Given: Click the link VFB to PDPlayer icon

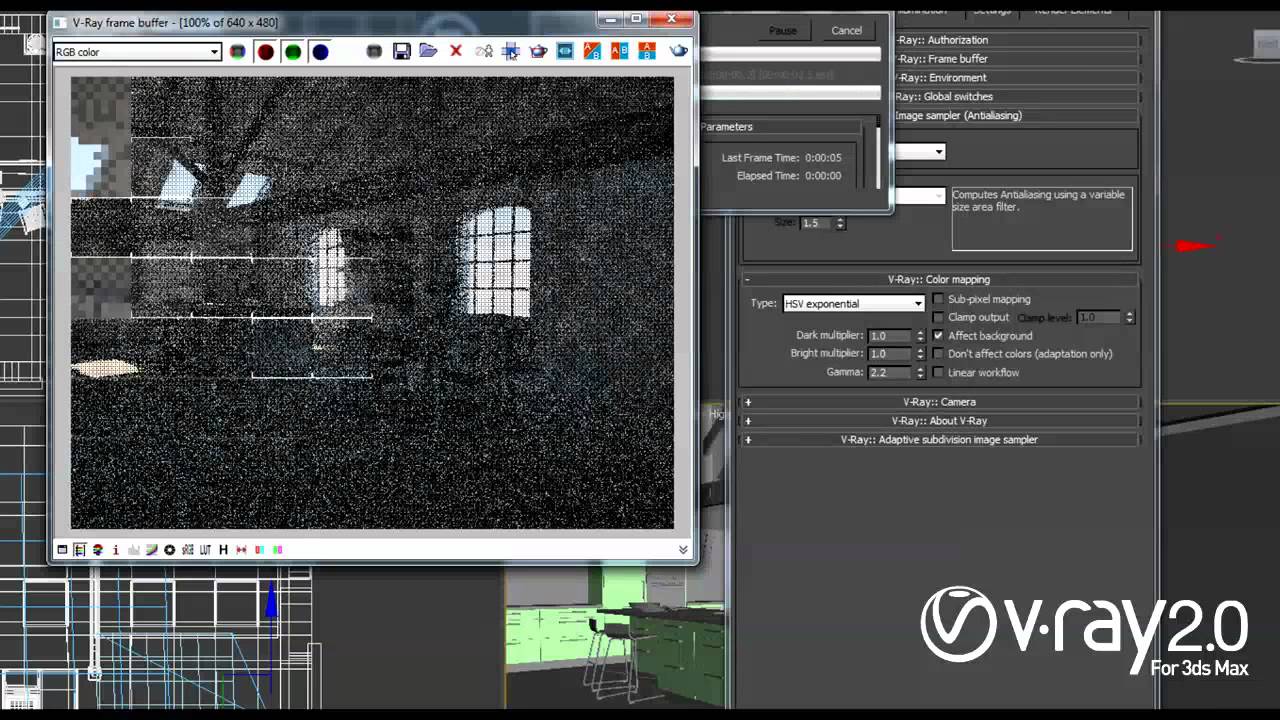Looking at the screenshot, I should pos(565,51).
